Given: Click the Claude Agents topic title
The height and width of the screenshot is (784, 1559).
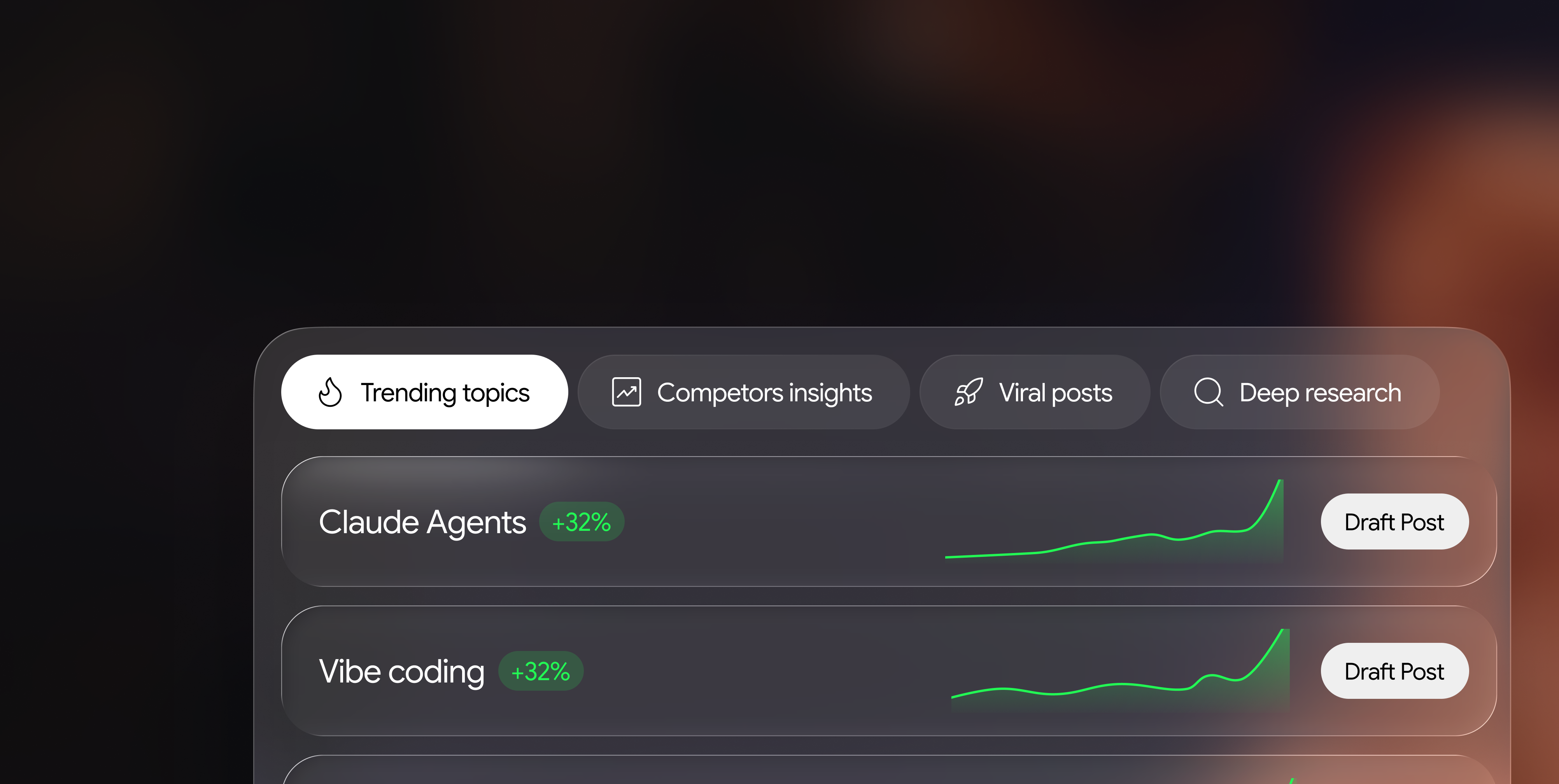Looking at the screenshot, I should 422,522.
